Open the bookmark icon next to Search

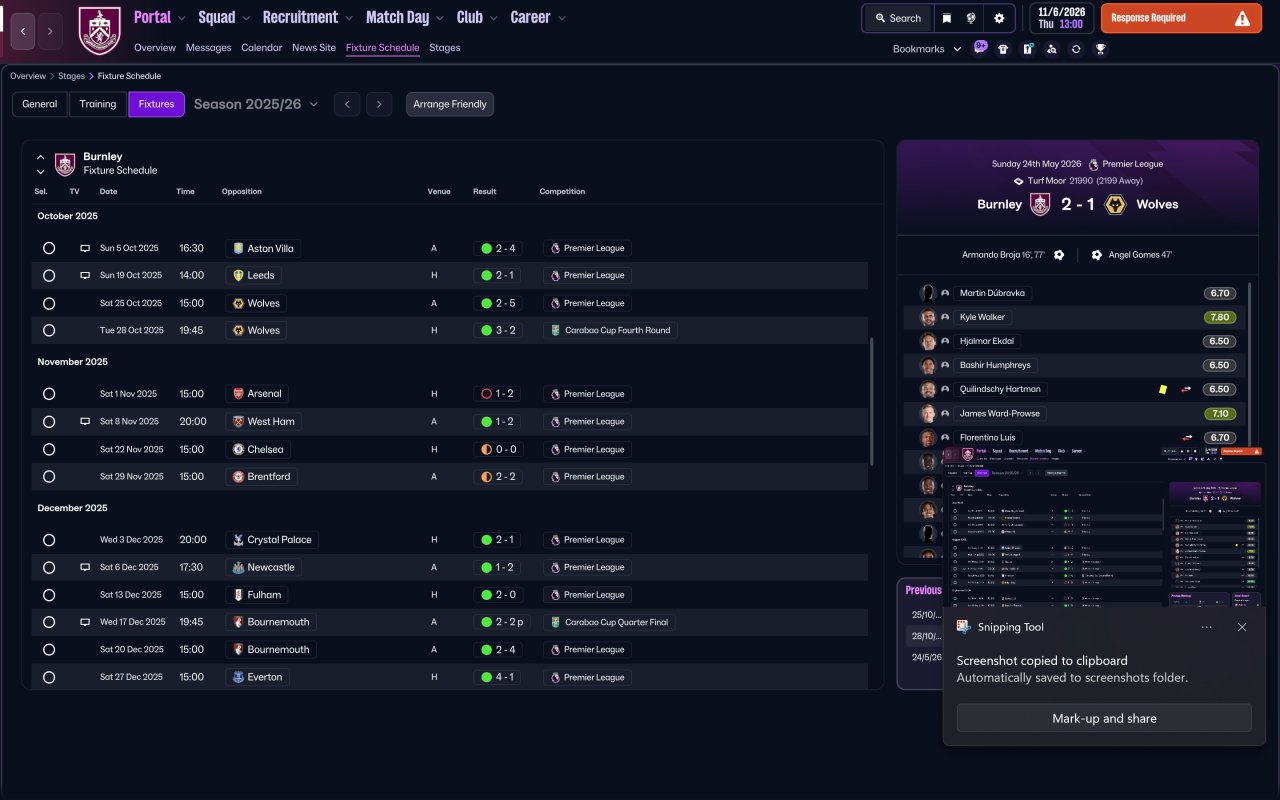pos(946,18)
